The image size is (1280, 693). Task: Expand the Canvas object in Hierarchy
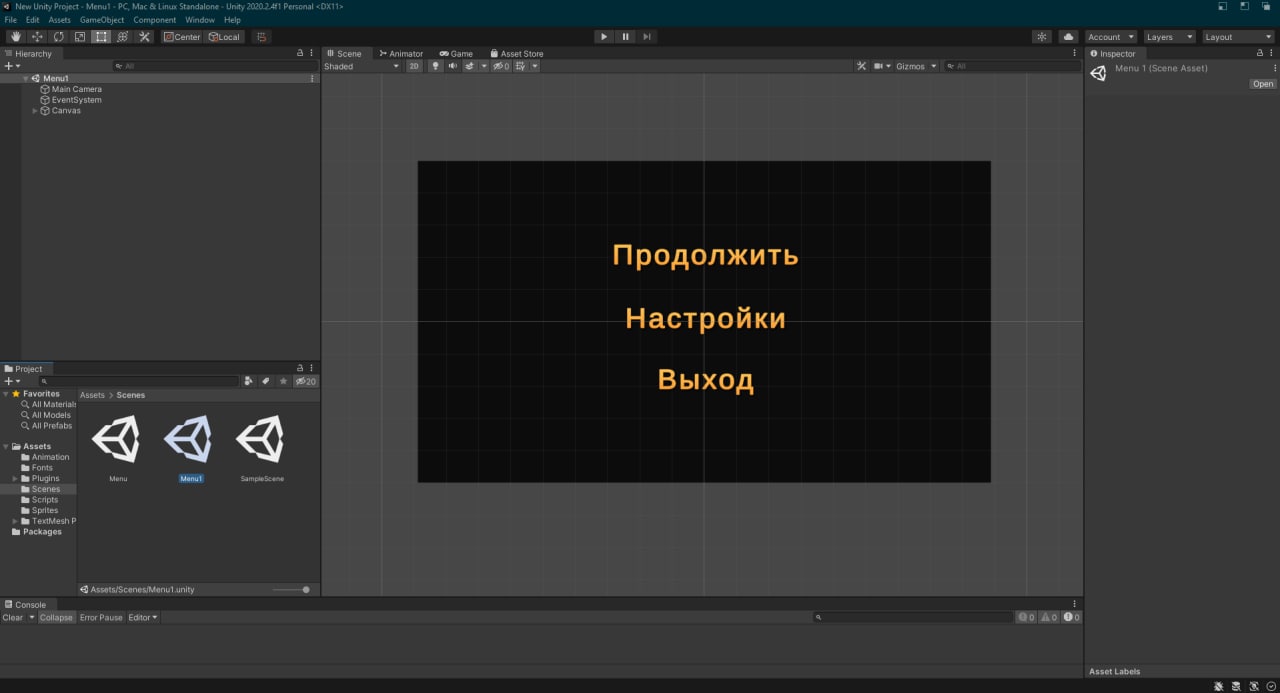(x=35, y=111)
